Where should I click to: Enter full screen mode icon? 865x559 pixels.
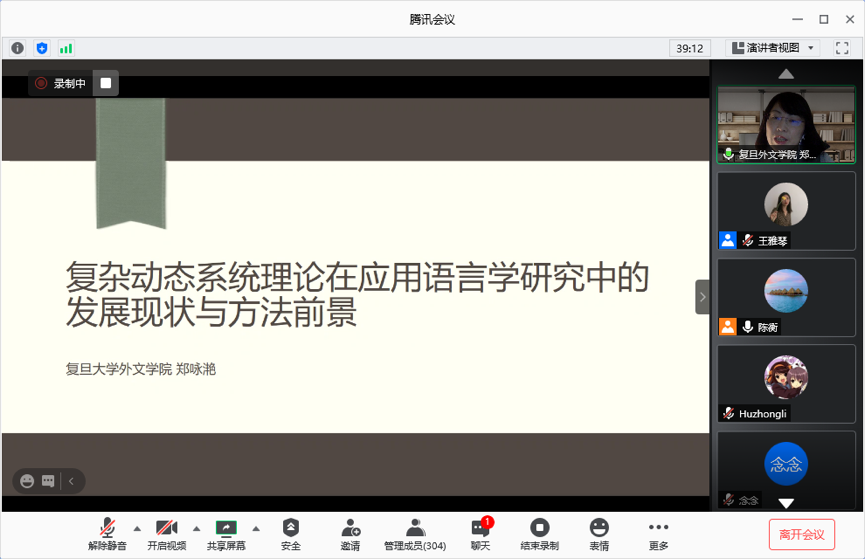(x=842, y=48)
